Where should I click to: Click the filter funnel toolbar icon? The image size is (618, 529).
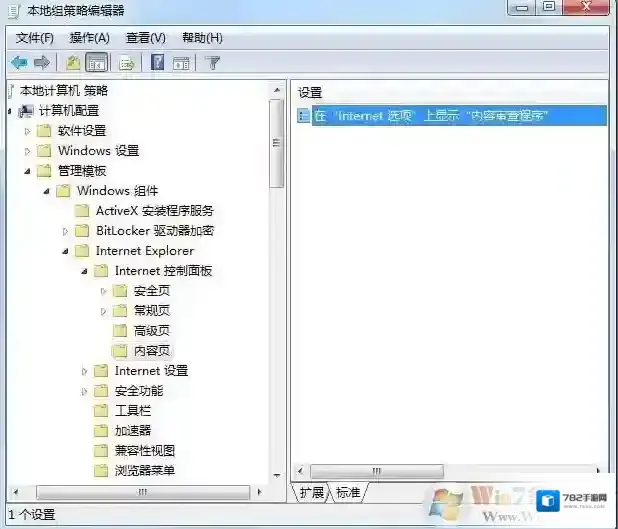213,63
